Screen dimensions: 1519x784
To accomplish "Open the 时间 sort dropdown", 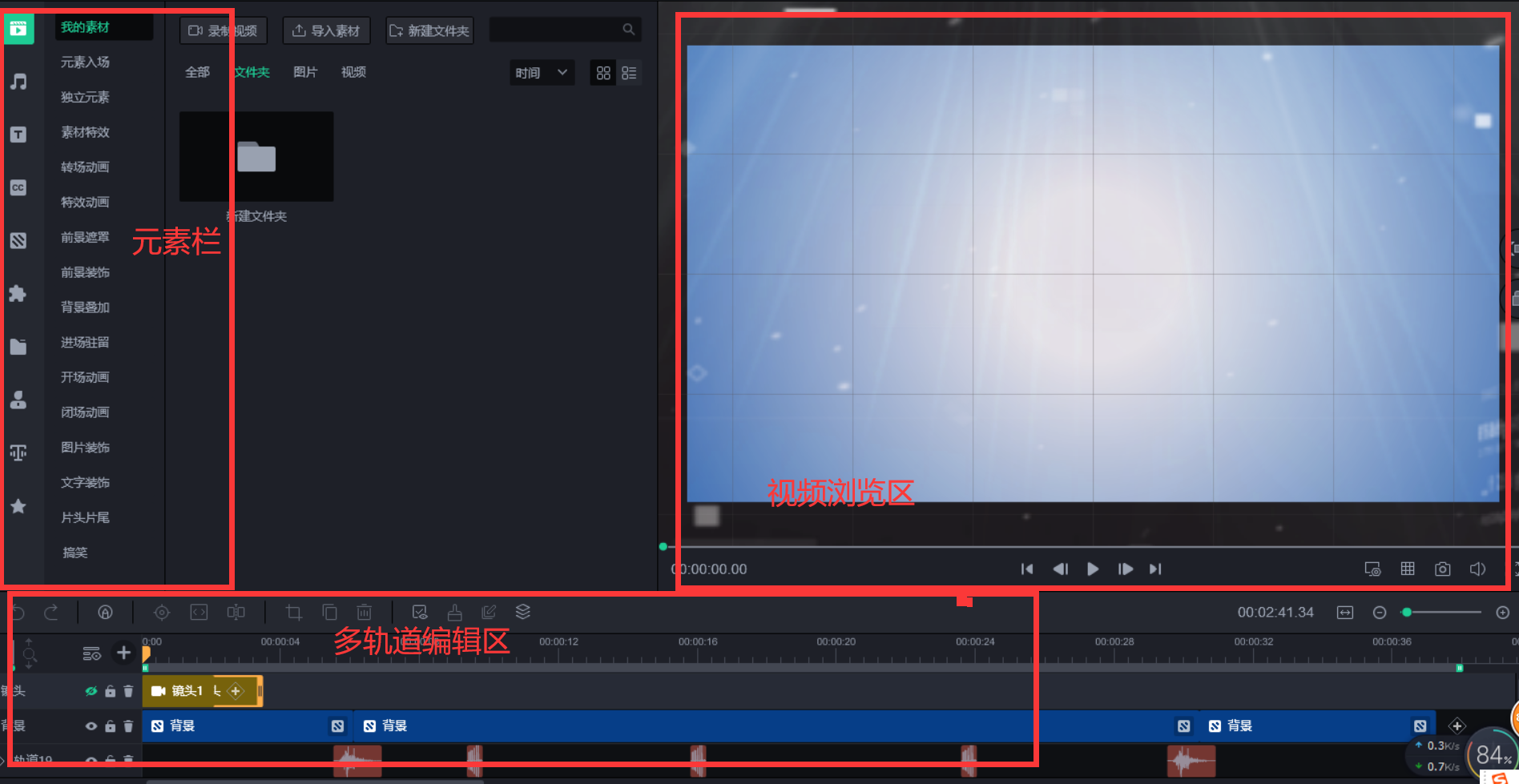I will point(542,73).
